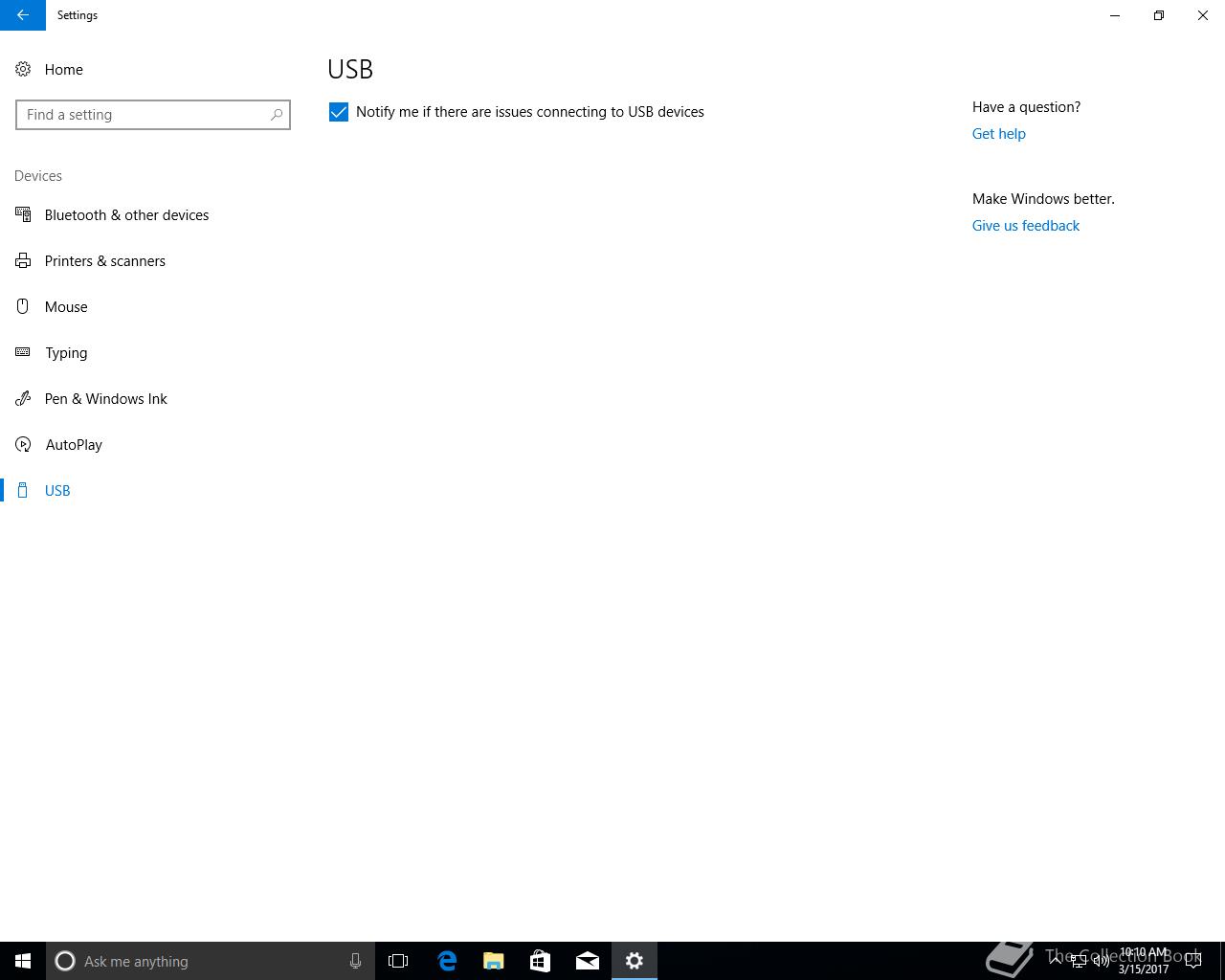Click the AutoPlay icon in sidebar
This screenshot has width=1225, height=980.
pos(23,444)
